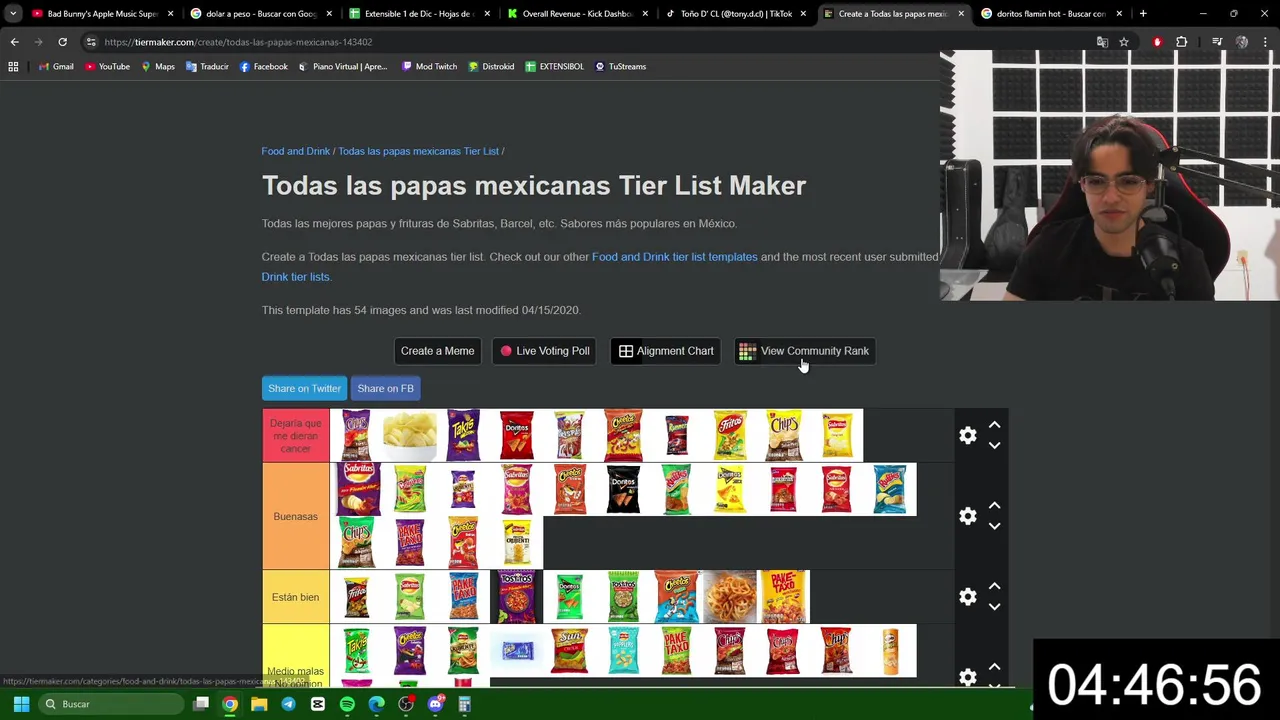Select the plain potato chips bowl image in the first row
The width and height of the screenshot is (1280, 720).
[x=410, y=435]
